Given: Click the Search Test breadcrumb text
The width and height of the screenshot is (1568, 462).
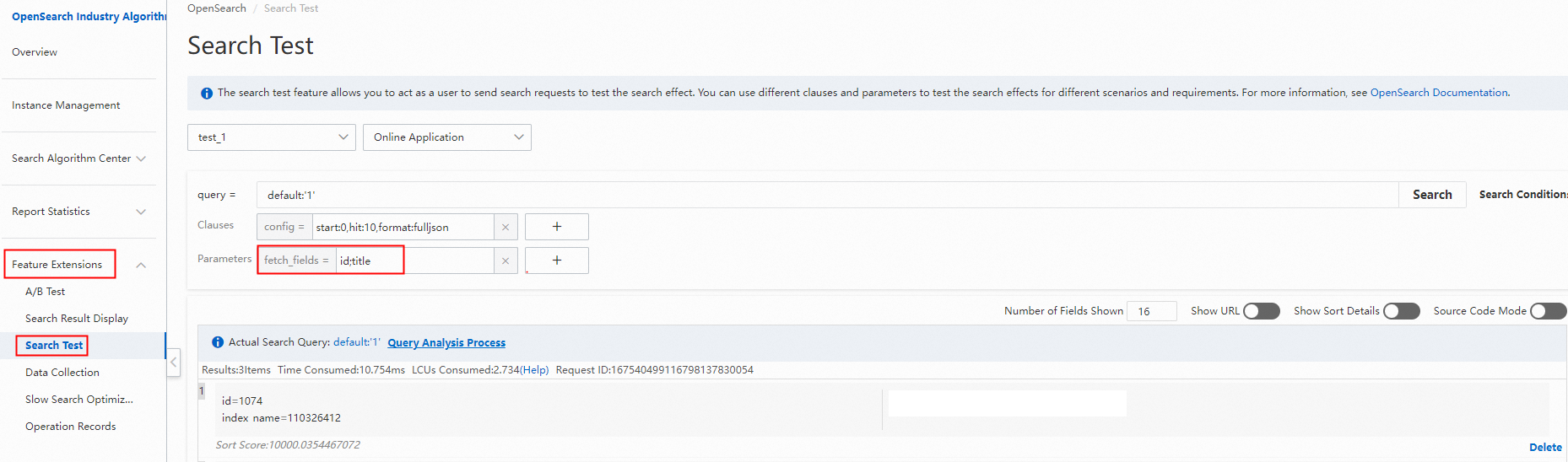Looking at the screenshot, I should click(291, 8).
